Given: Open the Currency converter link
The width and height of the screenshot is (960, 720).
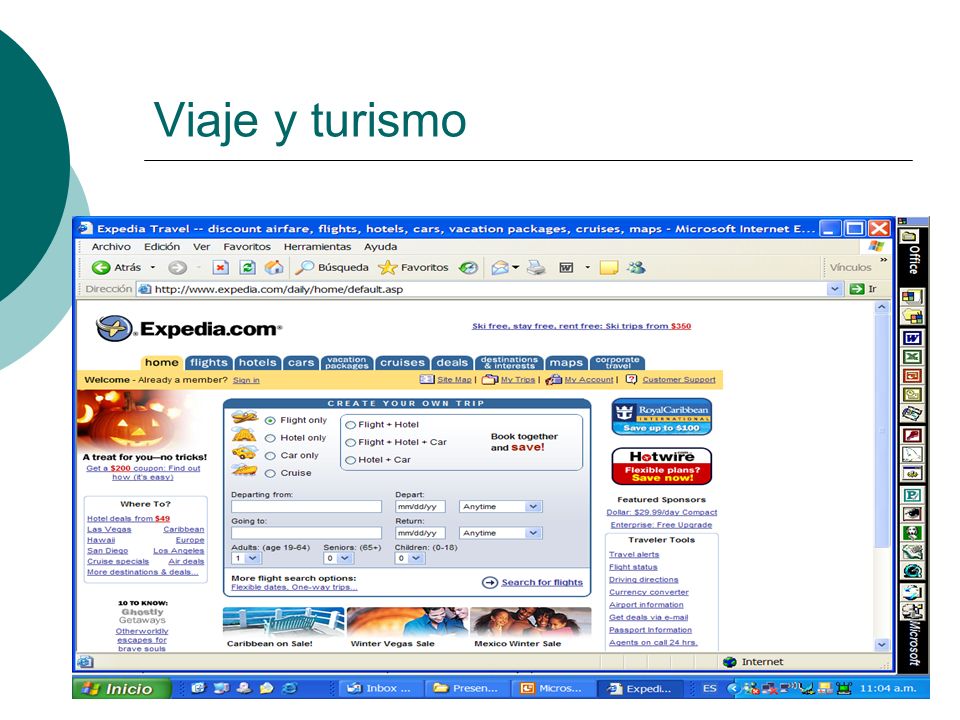Looking at the screenshot, I should 649,592.
